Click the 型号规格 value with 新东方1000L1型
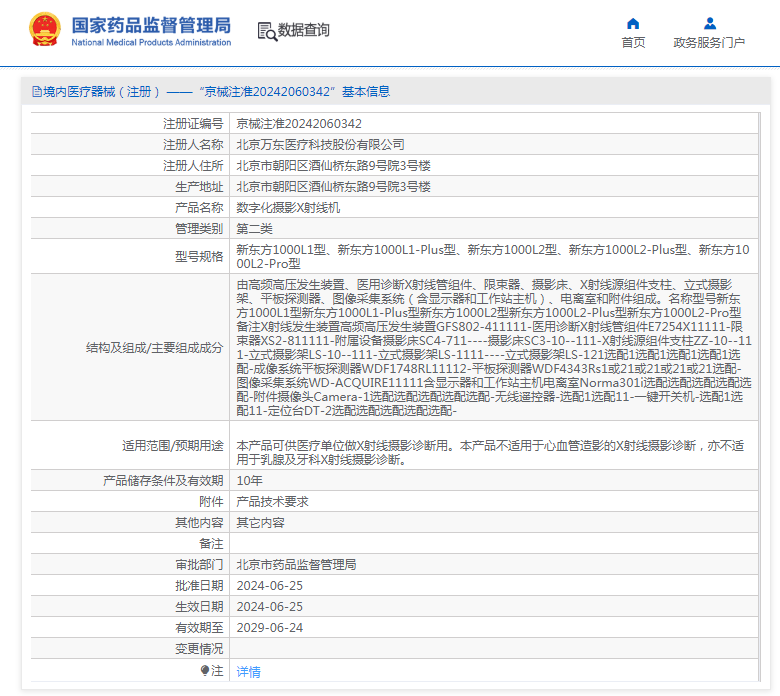Viewport: 780px width, 696px height. click(x=493, y=256)
